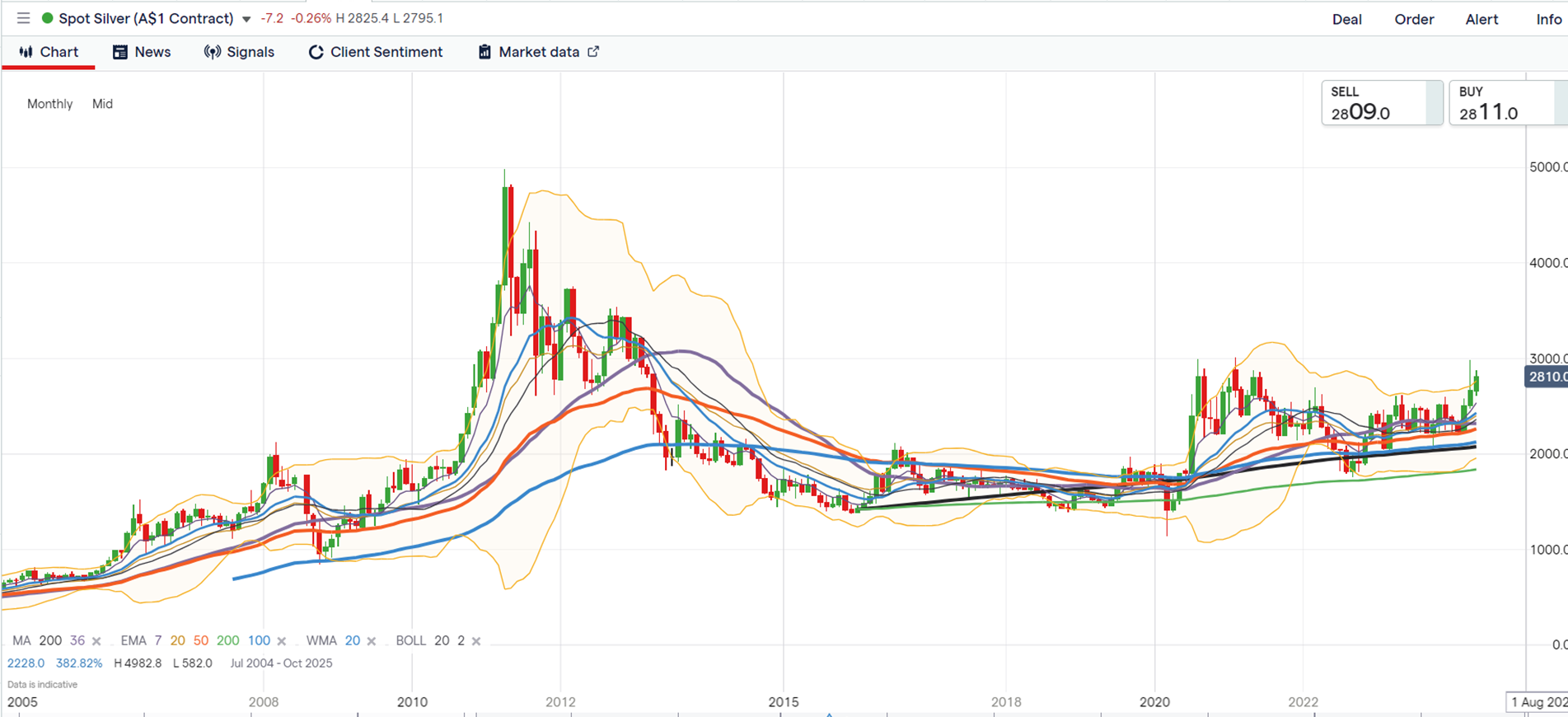The height and width of the screenshot is (717, 1568).
Task: Select the purple MA 36 period value
Action: click(77, 640)
